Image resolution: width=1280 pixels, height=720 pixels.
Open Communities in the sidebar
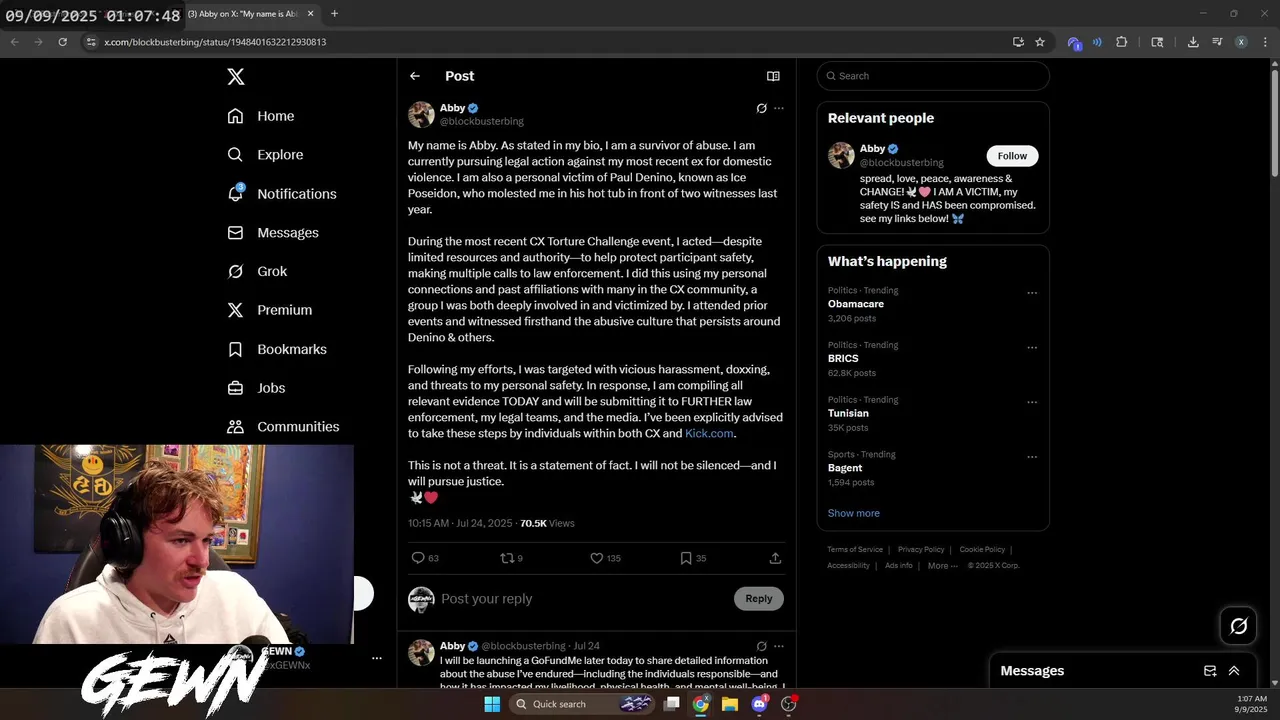283,427
